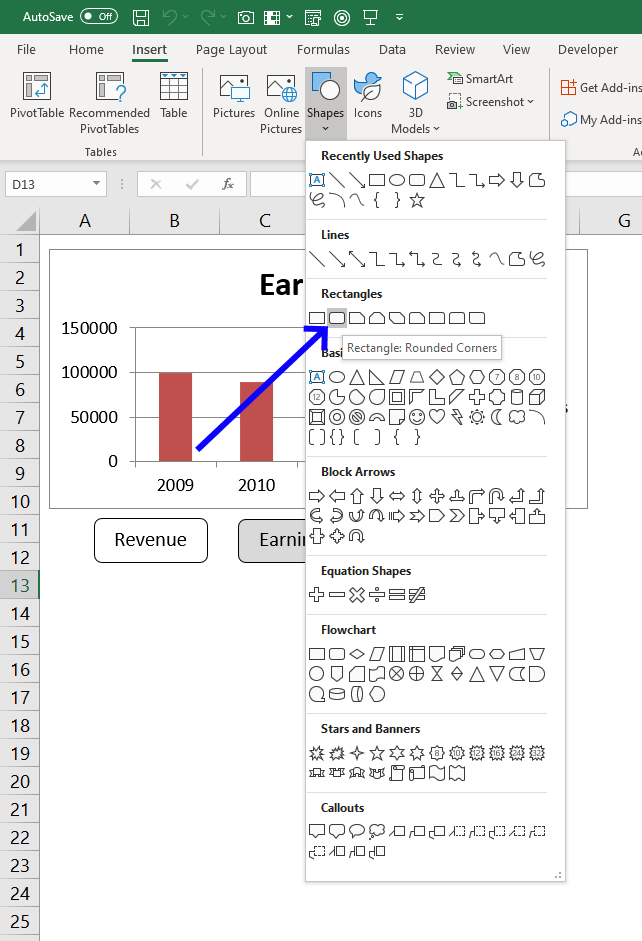
Task: Choose the 4-point star in Stars and Banners
Action: pos(357,753)
